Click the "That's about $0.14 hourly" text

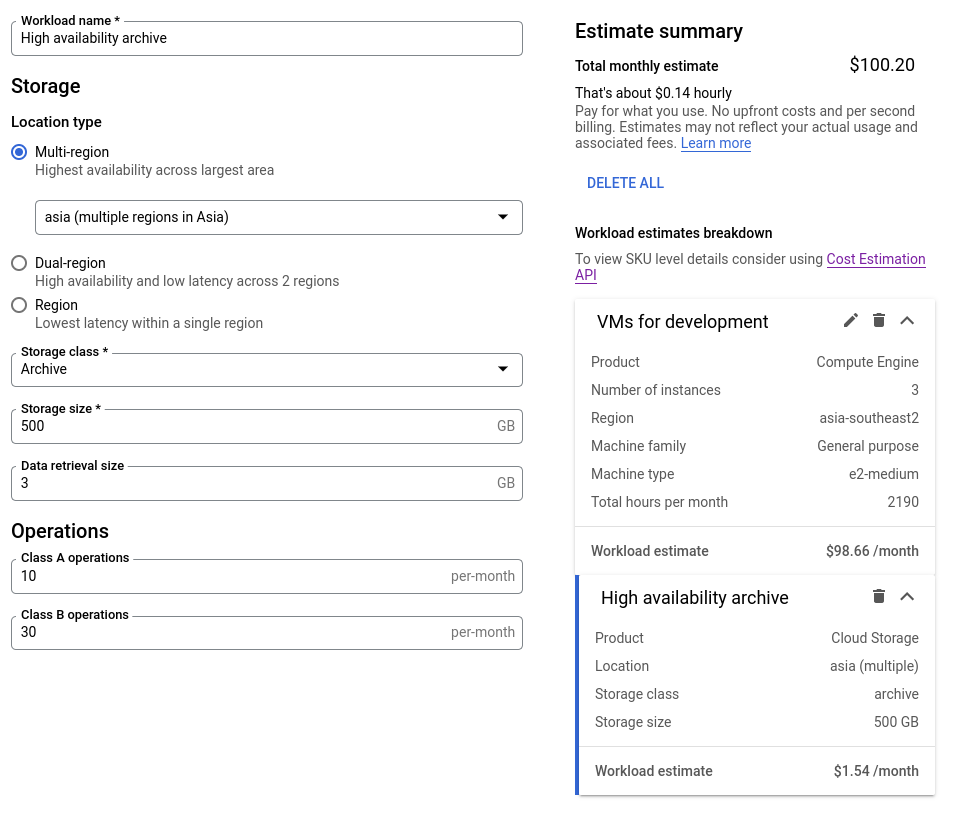(x=653, y=93)
